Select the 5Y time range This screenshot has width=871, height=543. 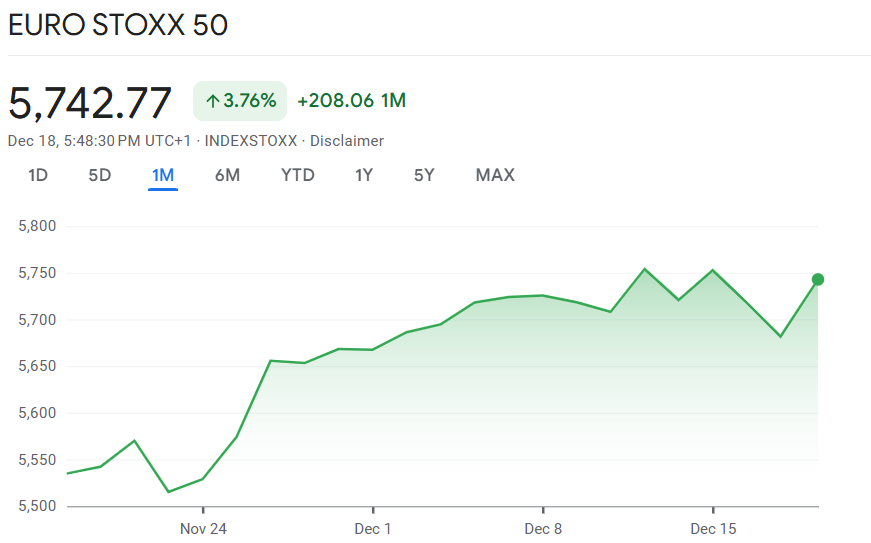[x=424, y=175]
